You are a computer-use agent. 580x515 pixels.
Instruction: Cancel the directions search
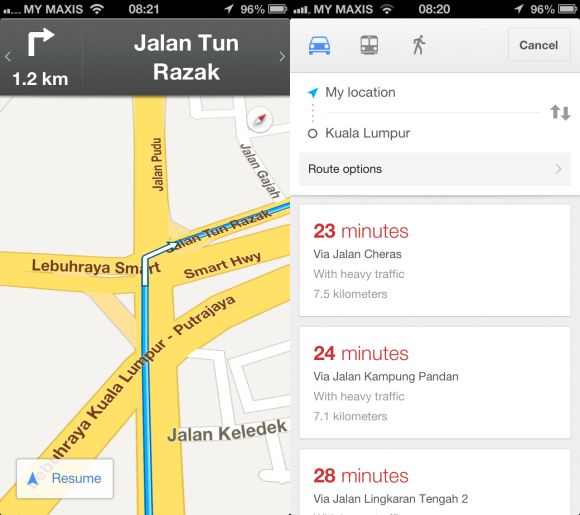click(x=539, y=45)
